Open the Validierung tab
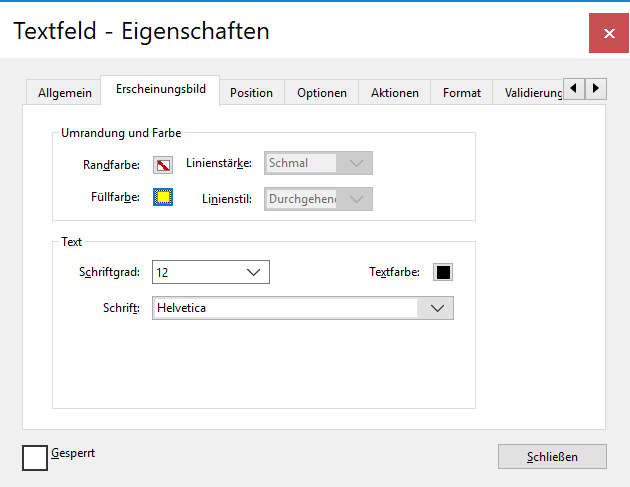 click(528, 92)
